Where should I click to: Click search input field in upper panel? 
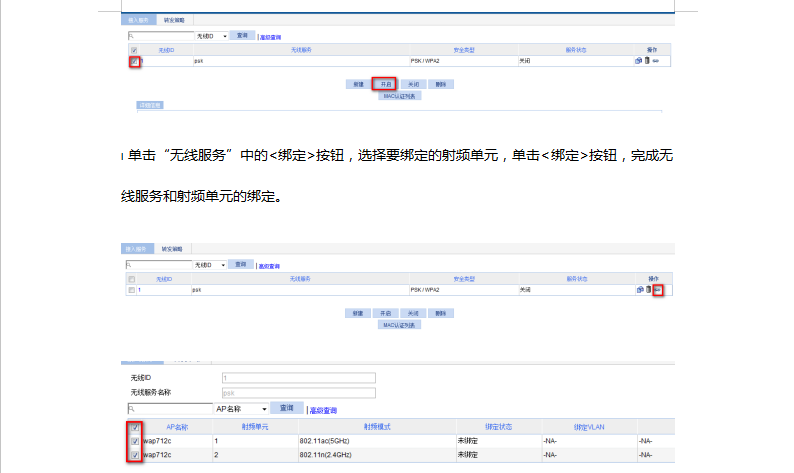coord(161,36)
